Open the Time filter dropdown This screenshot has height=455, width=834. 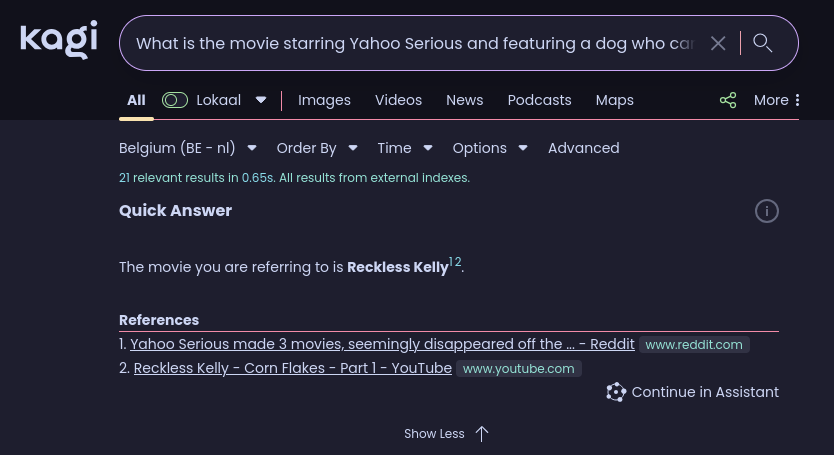(405, 148)
